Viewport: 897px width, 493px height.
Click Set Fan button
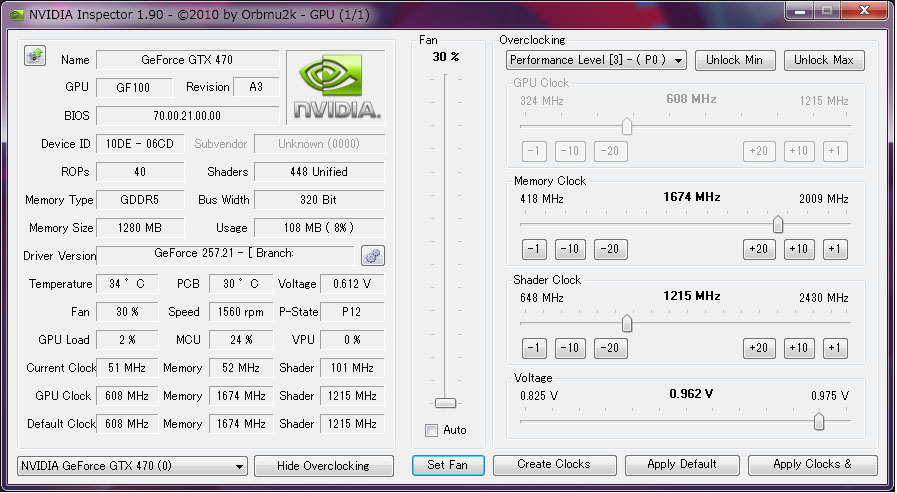pyautogui.click(x=447, y=465)
